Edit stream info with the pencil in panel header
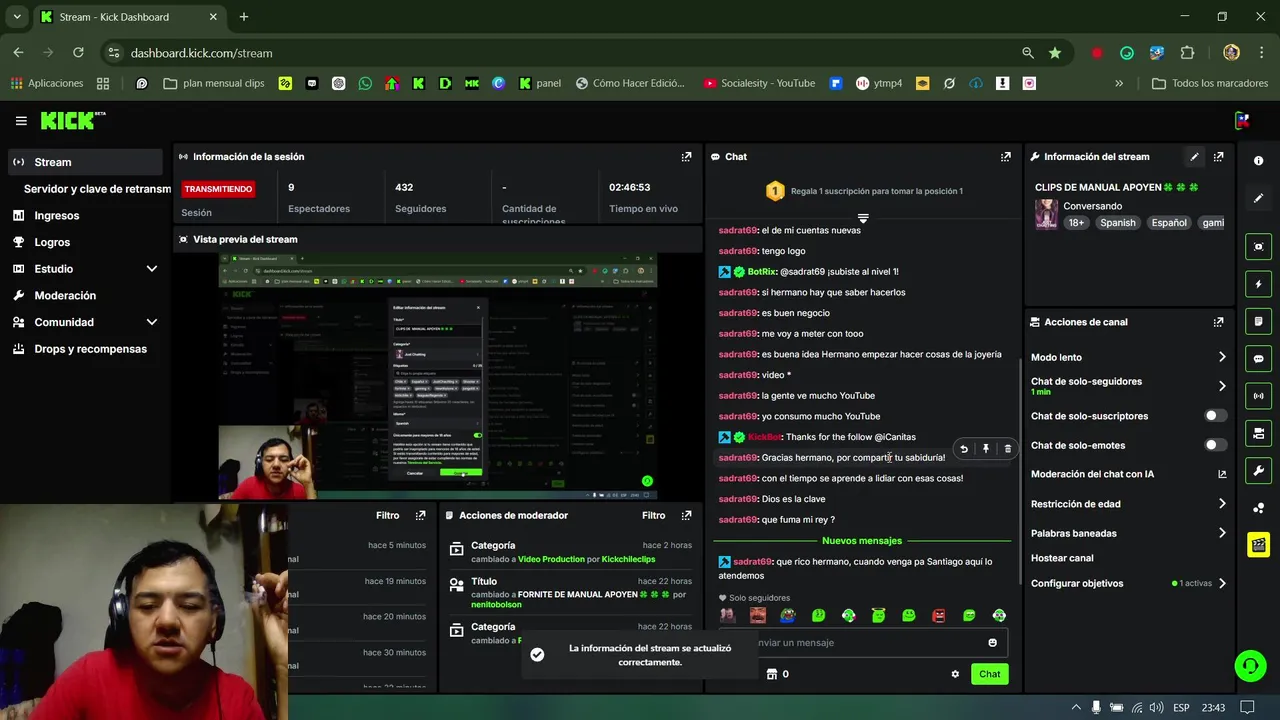 (1194, 157)
